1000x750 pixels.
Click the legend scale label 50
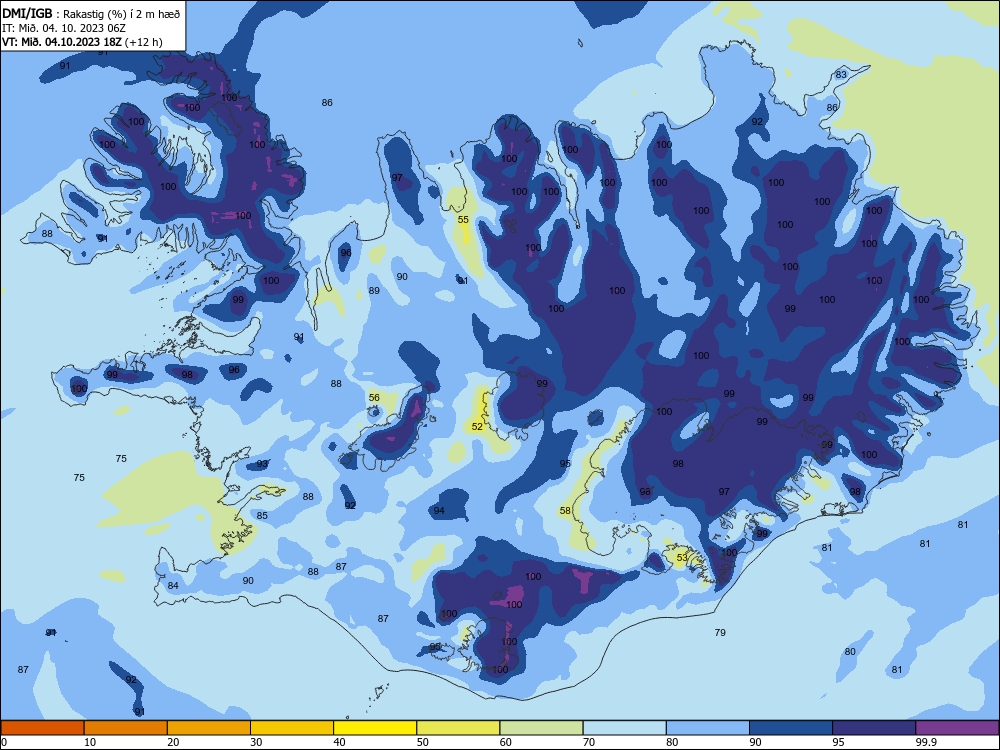click(x=423, y=742)
